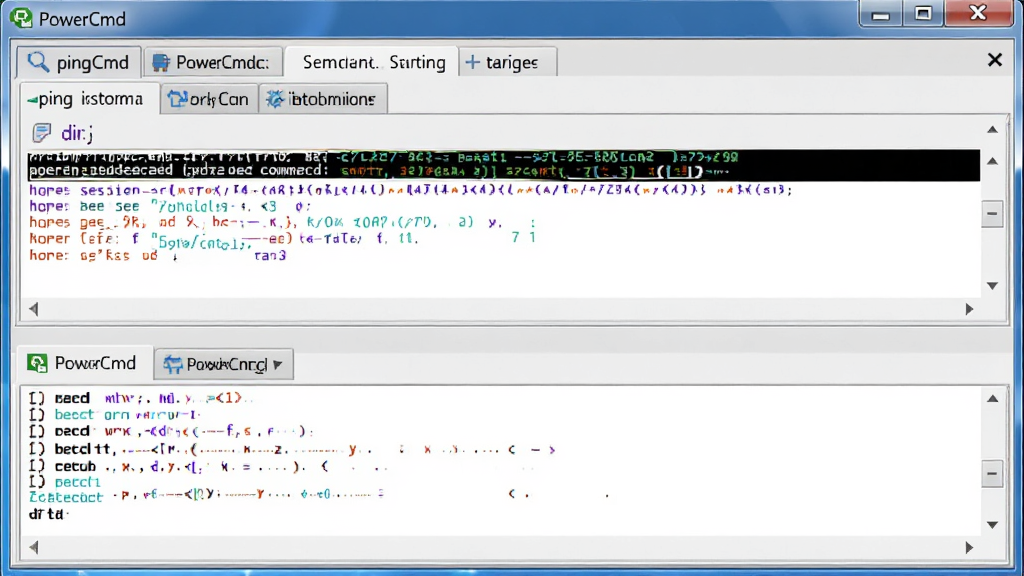Switch to the PowerCmdc: tab
Image resolution: width=1024 pixels, height=576 pixels.
pos(212,62)
